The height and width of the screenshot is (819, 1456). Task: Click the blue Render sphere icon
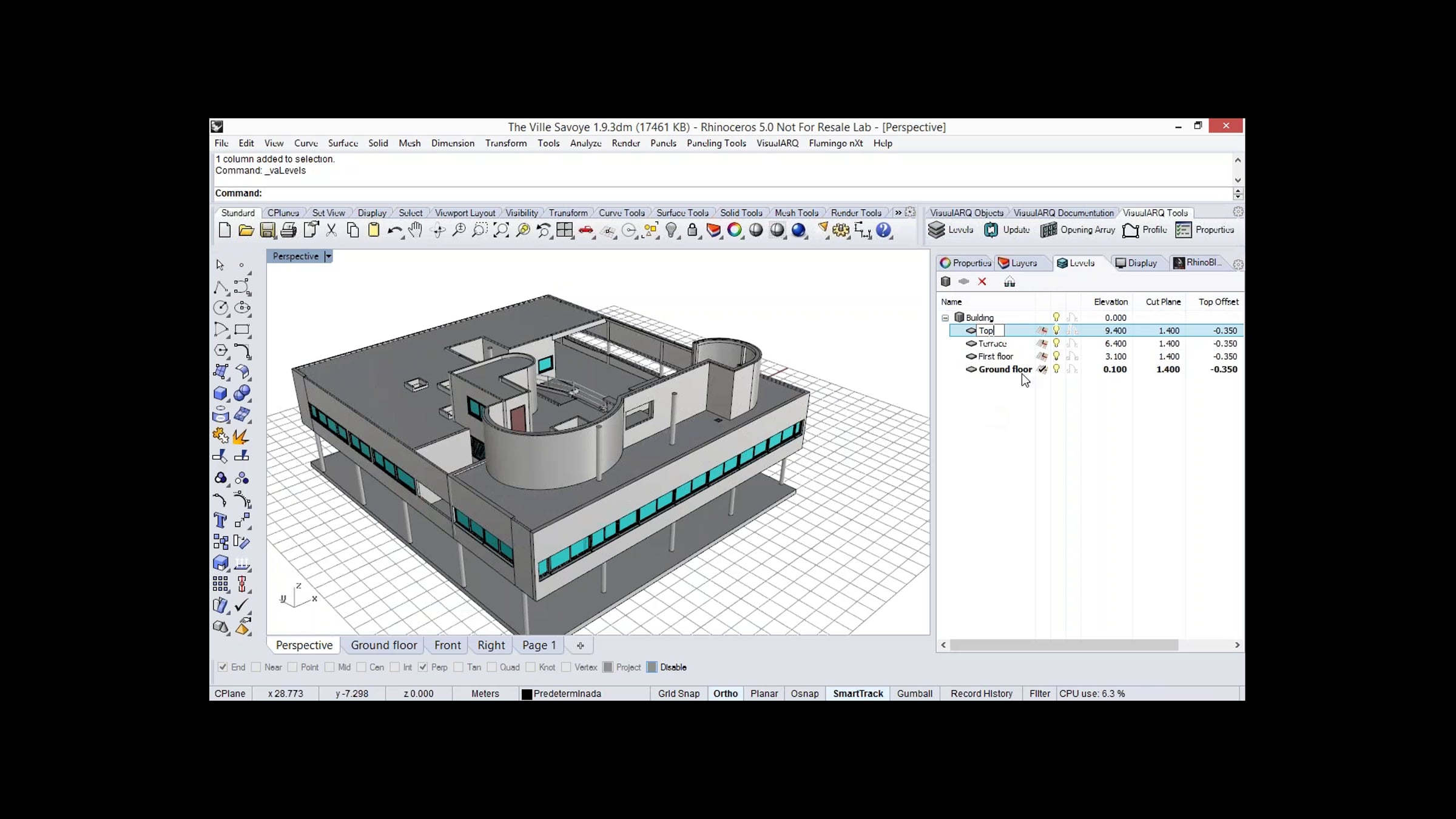[798, 230]
